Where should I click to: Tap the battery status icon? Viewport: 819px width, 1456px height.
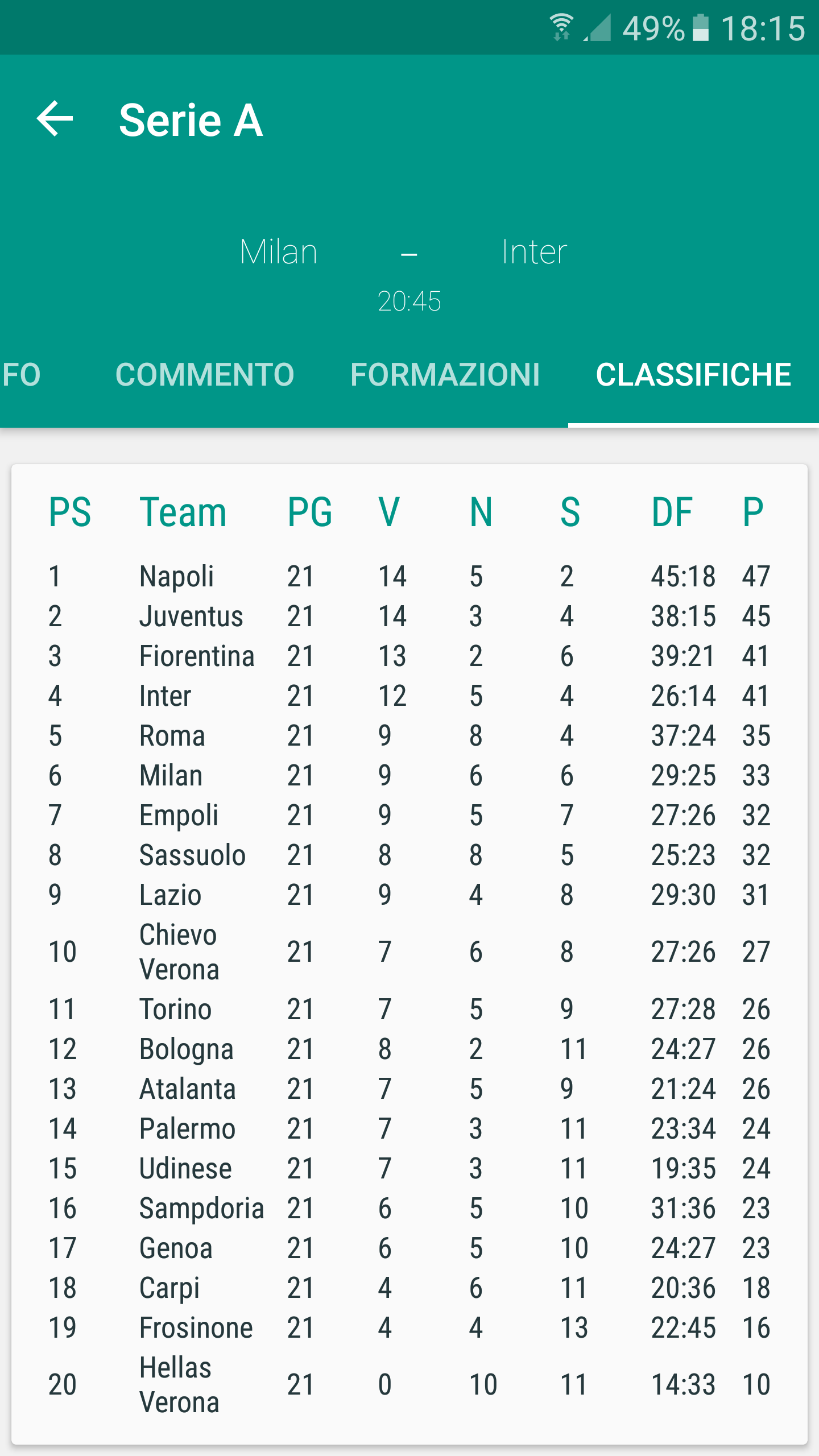click(x=701, y=28)
